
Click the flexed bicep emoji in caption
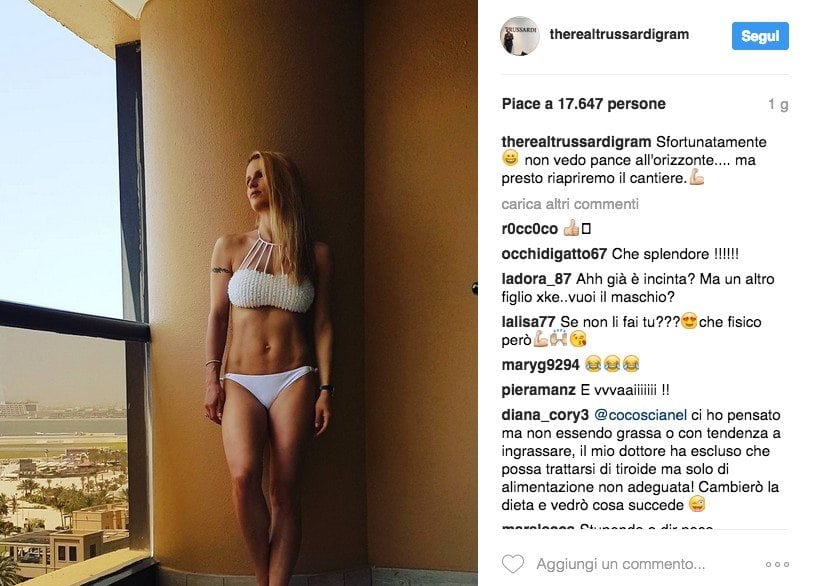[x=697, y=178]
